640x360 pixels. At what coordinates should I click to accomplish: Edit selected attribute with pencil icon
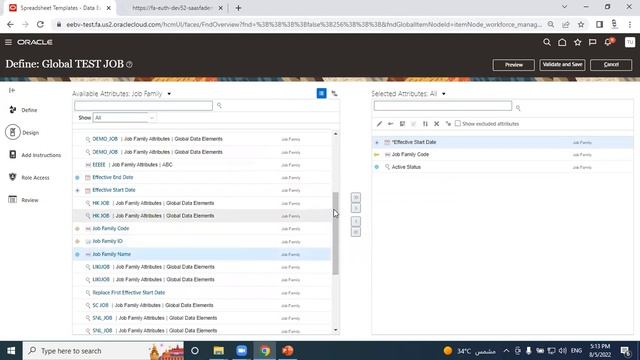click(379, 124)
